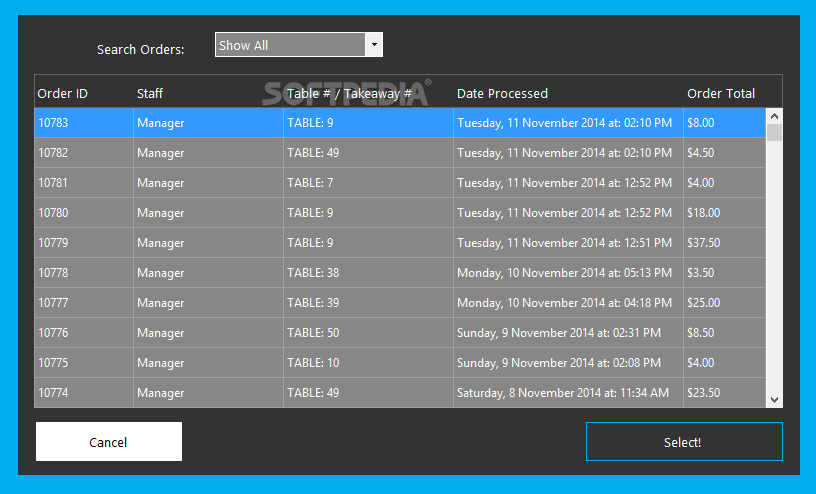Click Saturday 11:34 AM date cell
The height and width of the screenshot is (494, 816).
[x=568, y=392]
